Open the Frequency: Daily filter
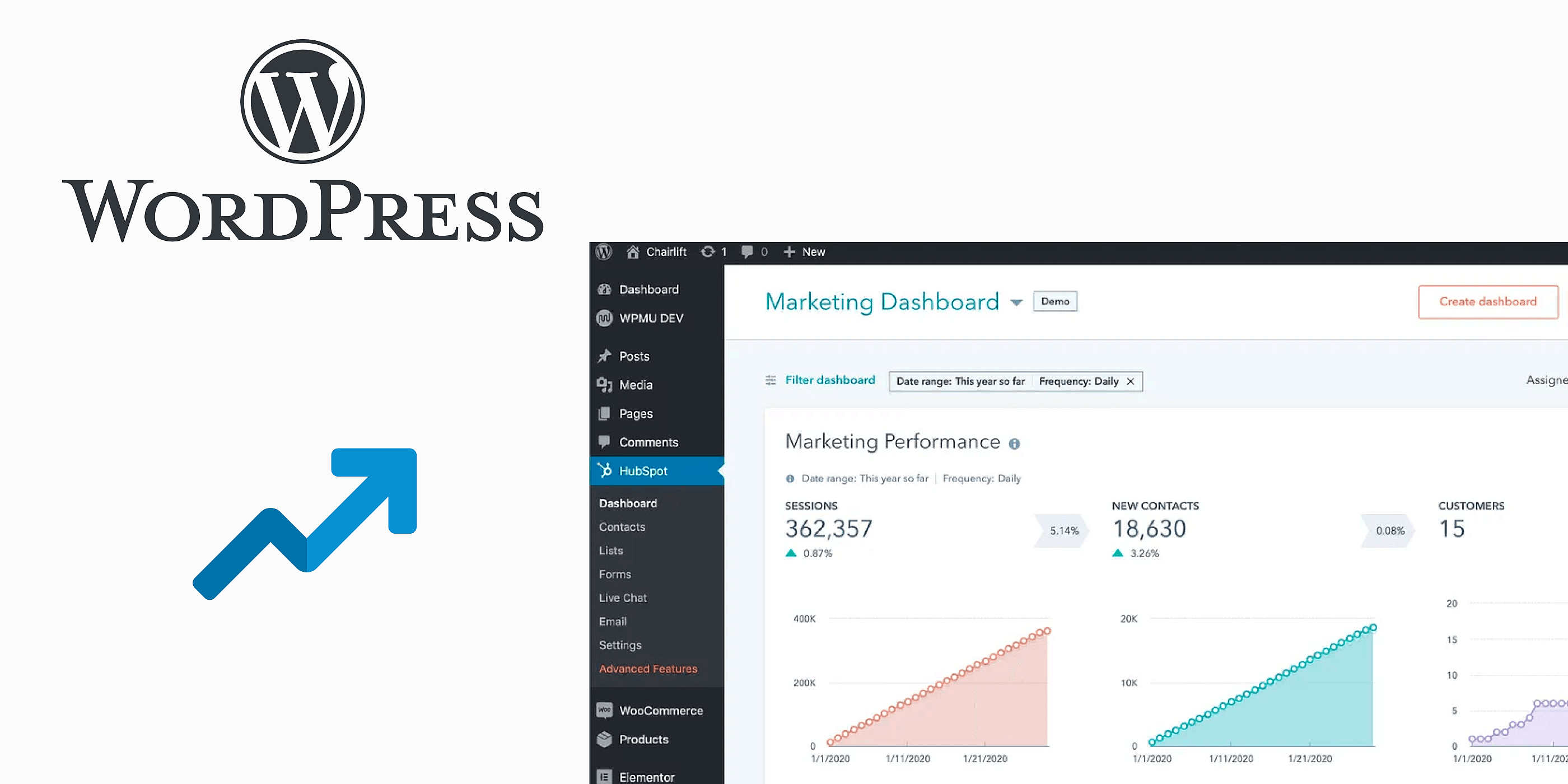 (1079, 382)
